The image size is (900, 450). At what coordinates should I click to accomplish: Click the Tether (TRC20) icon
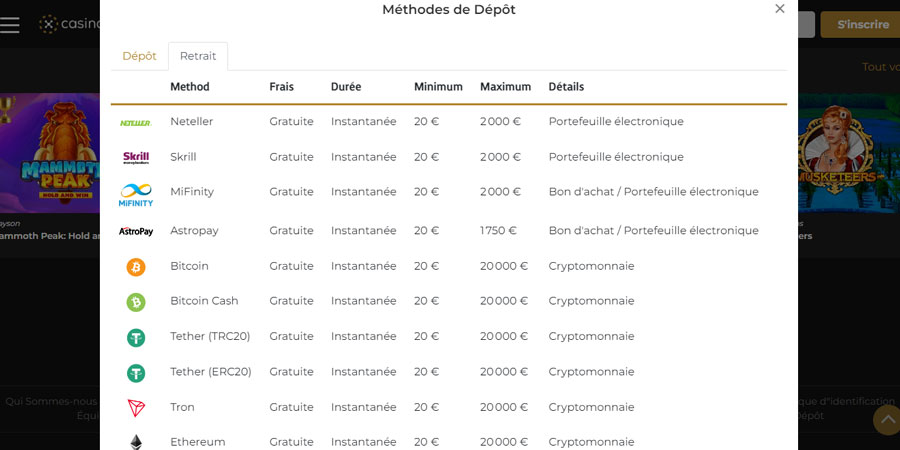coord(136,338)
